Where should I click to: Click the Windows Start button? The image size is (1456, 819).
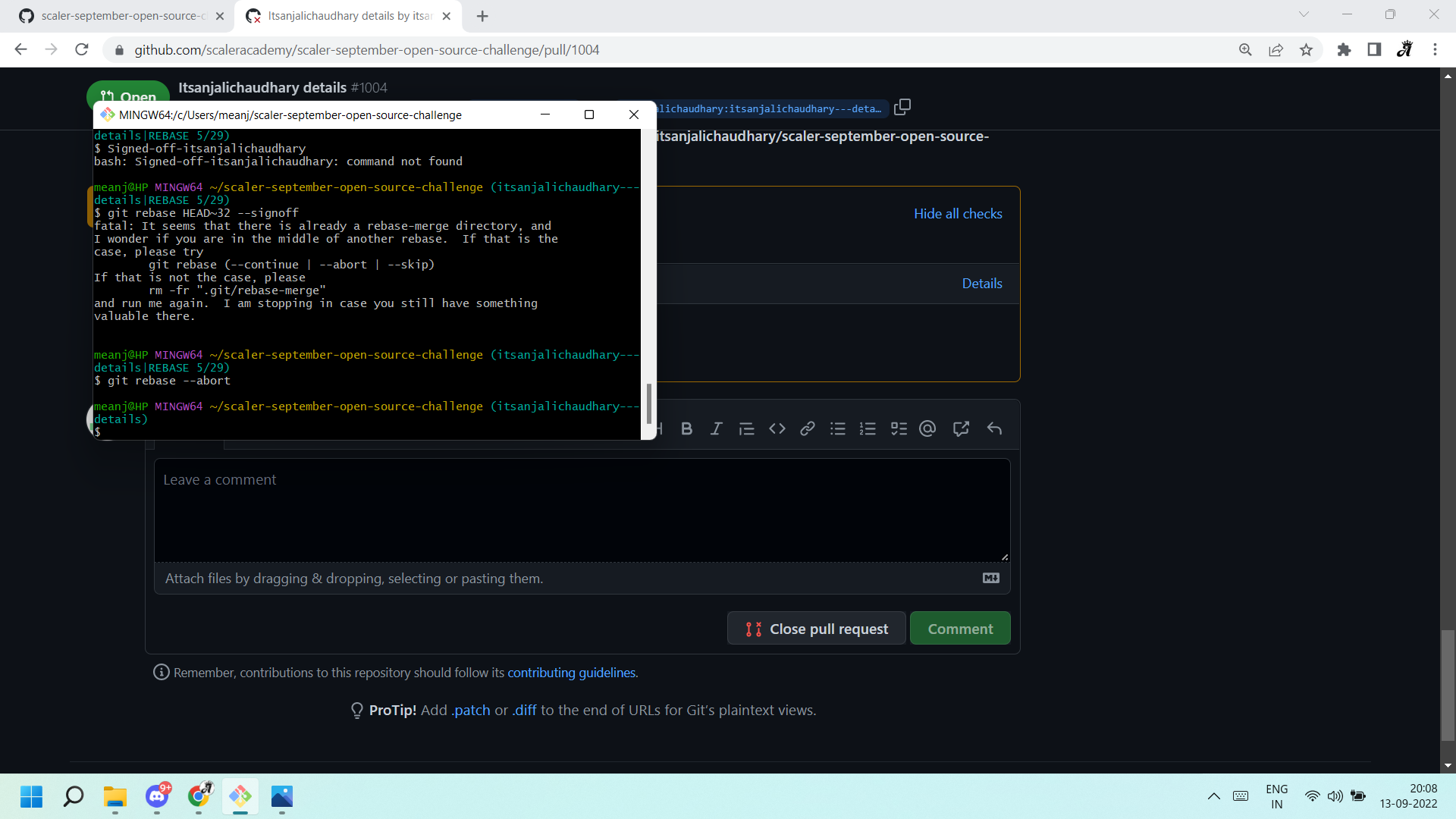pos(31,797)
